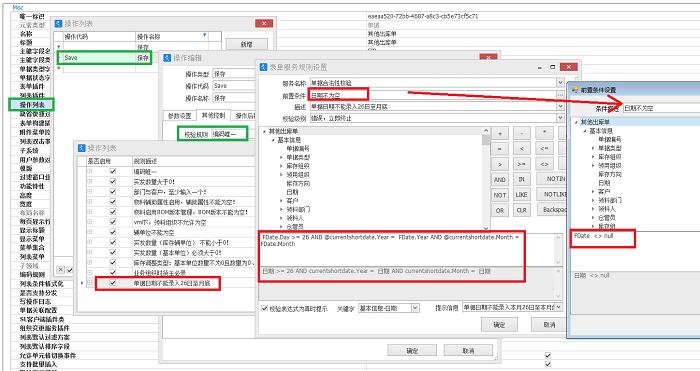Toggle the 单据日期不能录入26日至月底 rule checkbox

(x=112, y=283)
